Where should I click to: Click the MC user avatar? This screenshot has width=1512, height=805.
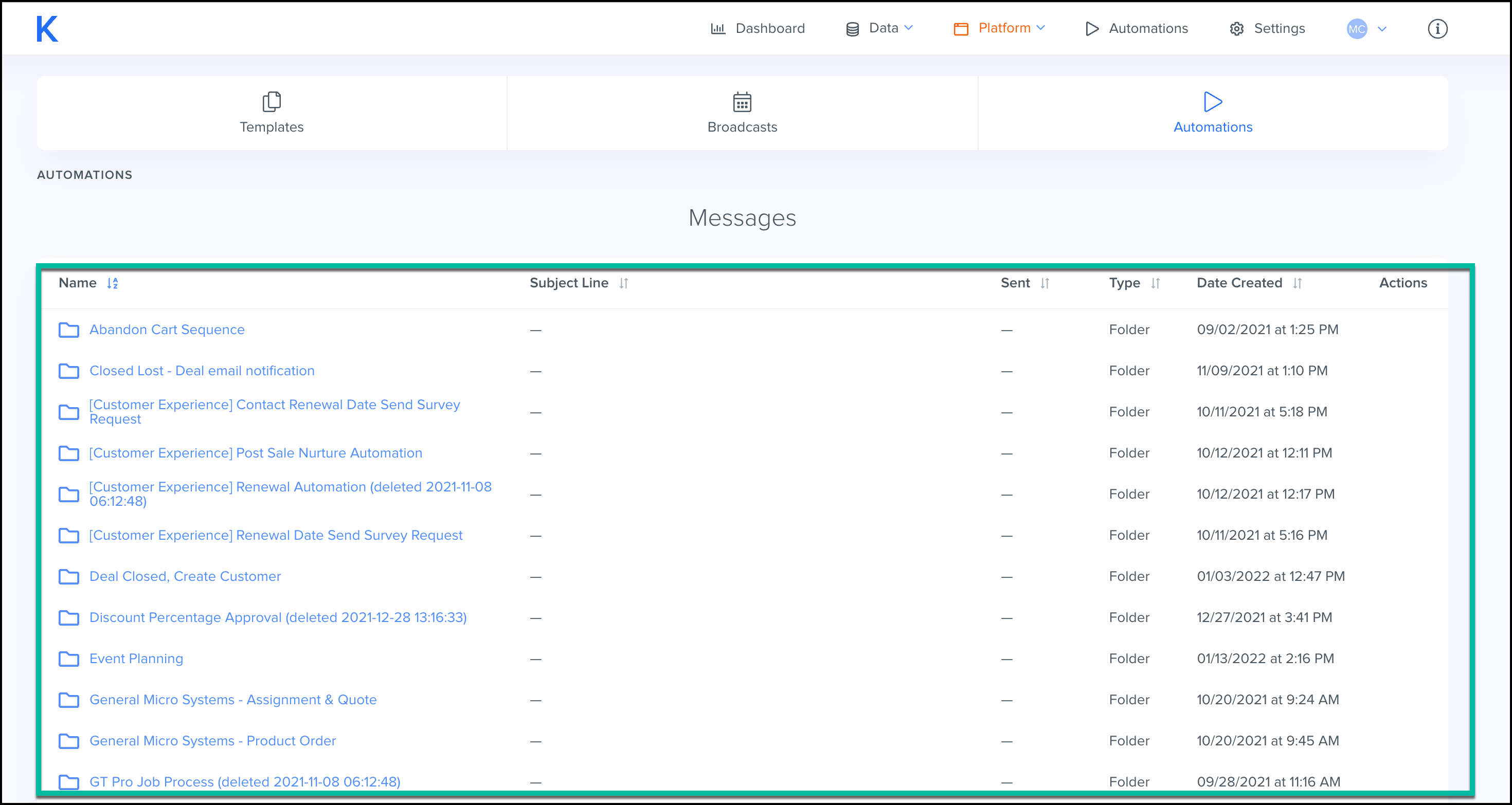click(1357, 29)
